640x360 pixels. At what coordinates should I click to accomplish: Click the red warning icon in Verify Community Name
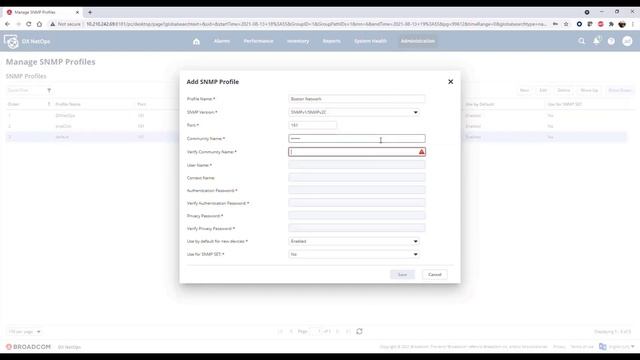tap(421, 152)
